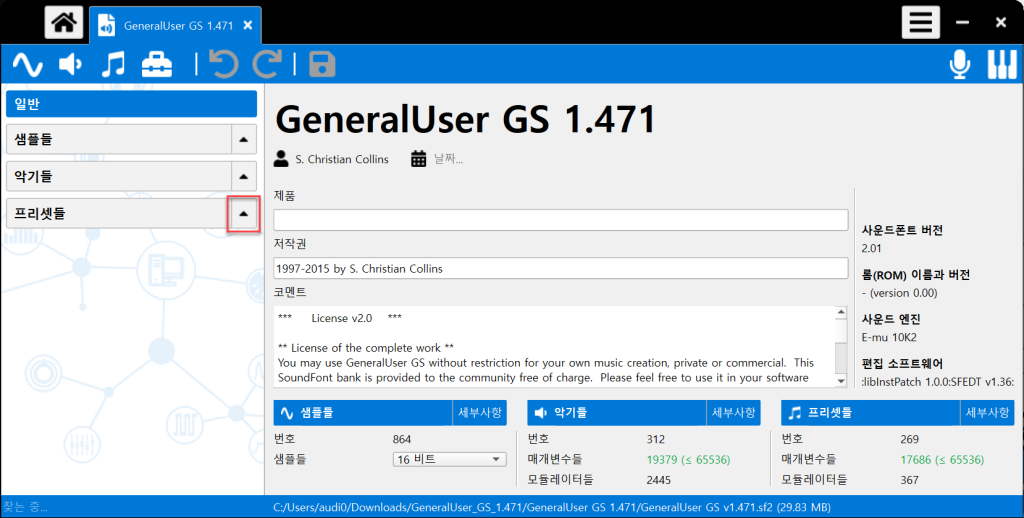Open 세부사항 details for 프리셋들
The width and height of the screenshot is (1024, 518).
pyautogui.click(x=987, y=413)
